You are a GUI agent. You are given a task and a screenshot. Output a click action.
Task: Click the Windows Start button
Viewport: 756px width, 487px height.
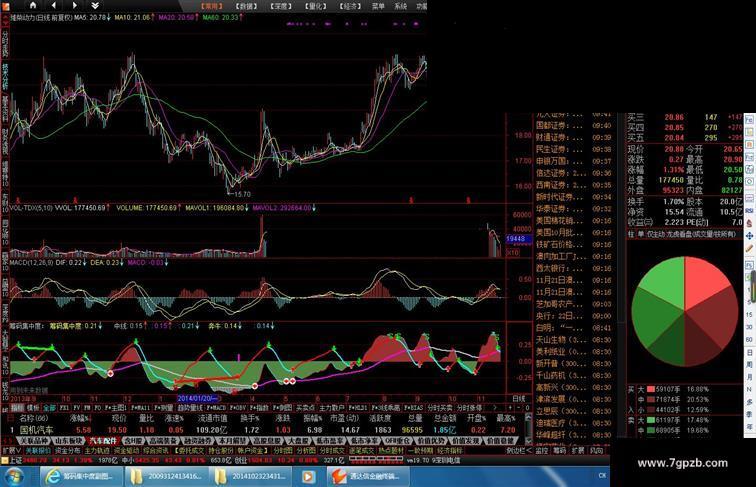13,477
